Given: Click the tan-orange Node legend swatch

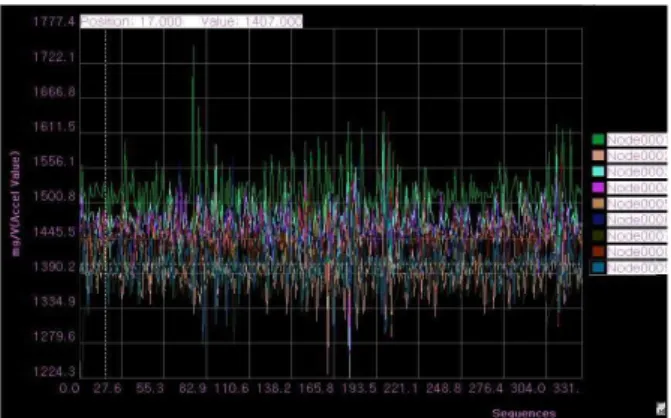Looking at the screenshot, I should [x=598, y=204].
